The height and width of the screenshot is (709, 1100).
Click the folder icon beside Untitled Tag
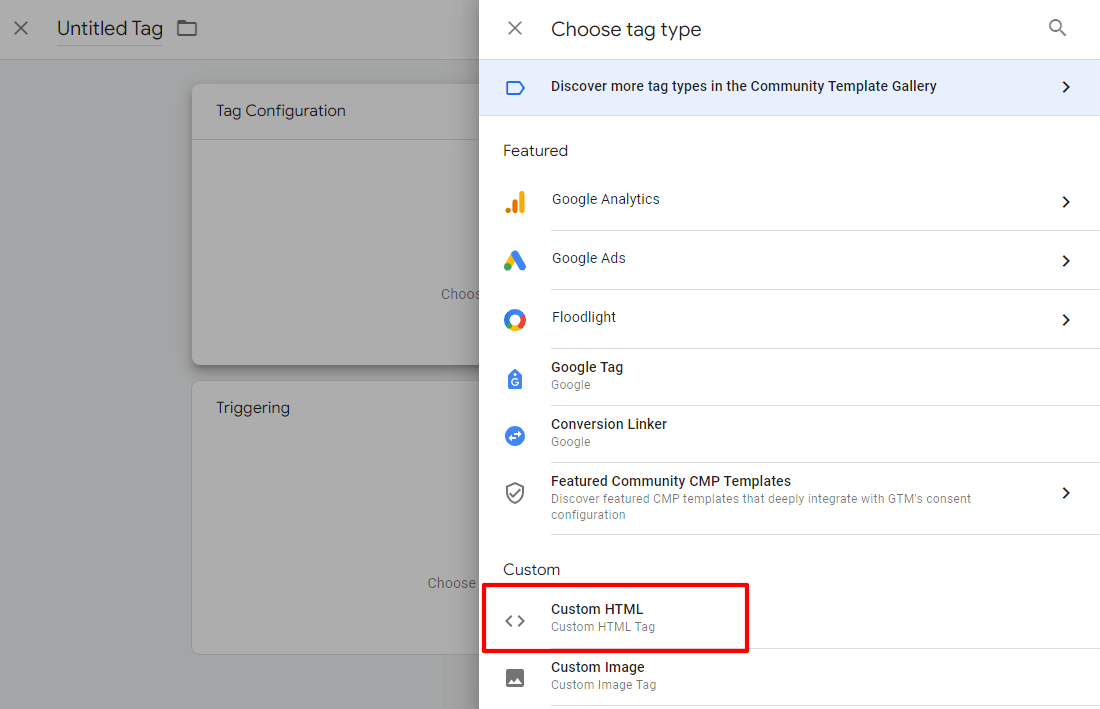click(187, 28)
